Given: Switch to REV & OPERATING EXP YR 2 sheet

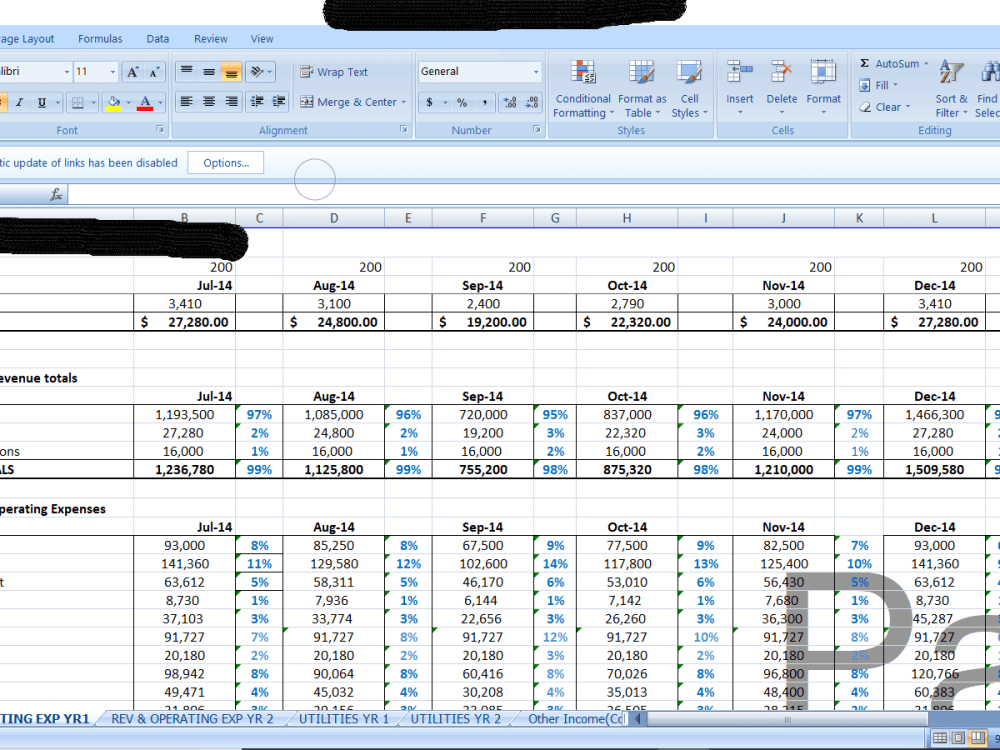Looking at the screenshot, I should (x=192, y=719).
